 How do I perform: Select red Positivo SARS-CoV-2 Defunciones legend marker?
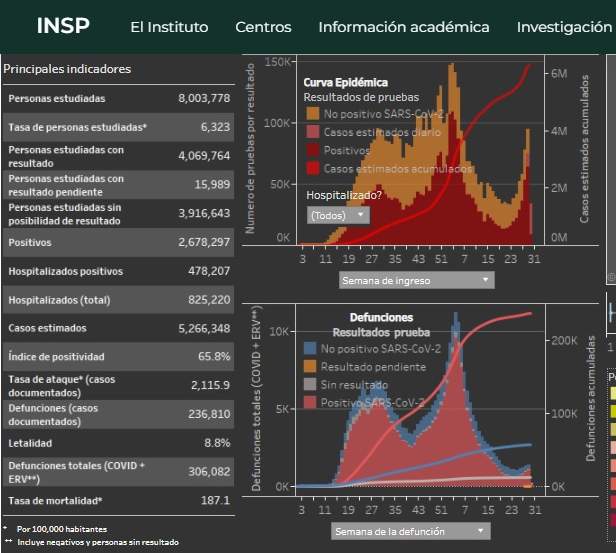click(x=310, y=402)
